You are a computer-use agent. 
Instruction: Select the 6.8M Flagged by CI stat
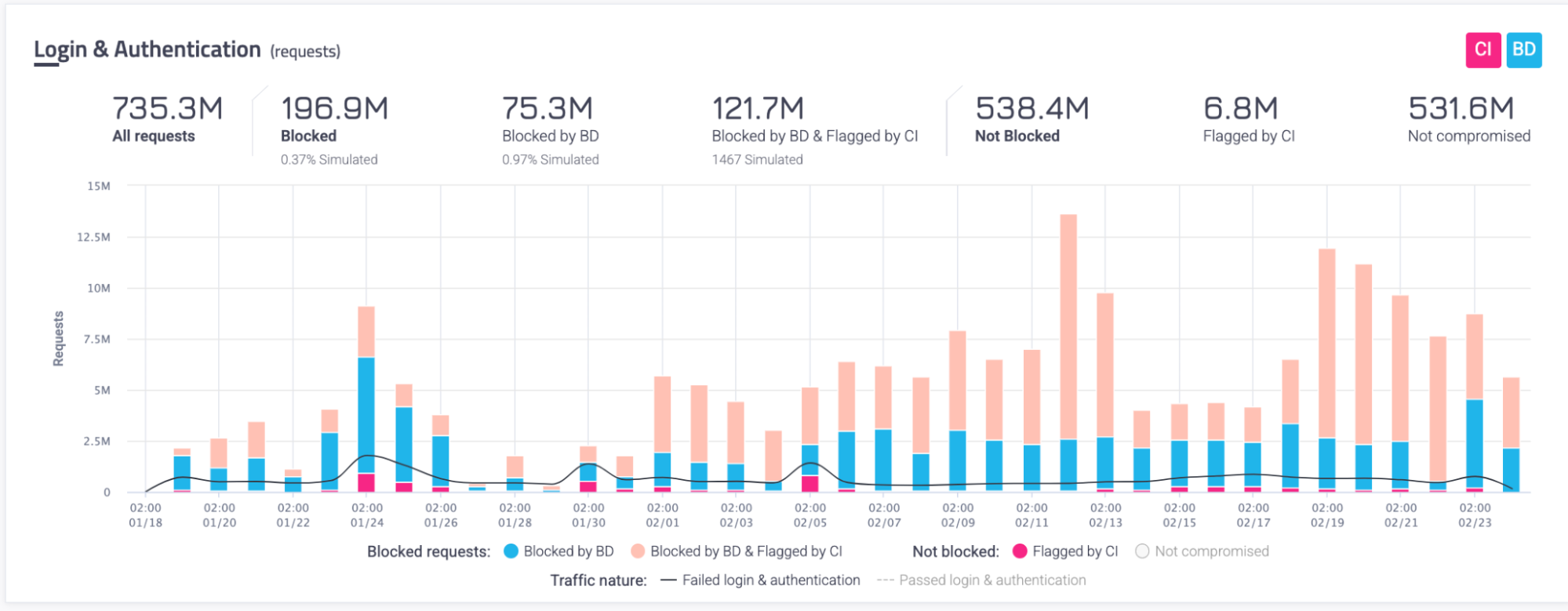coord(1249,119)
